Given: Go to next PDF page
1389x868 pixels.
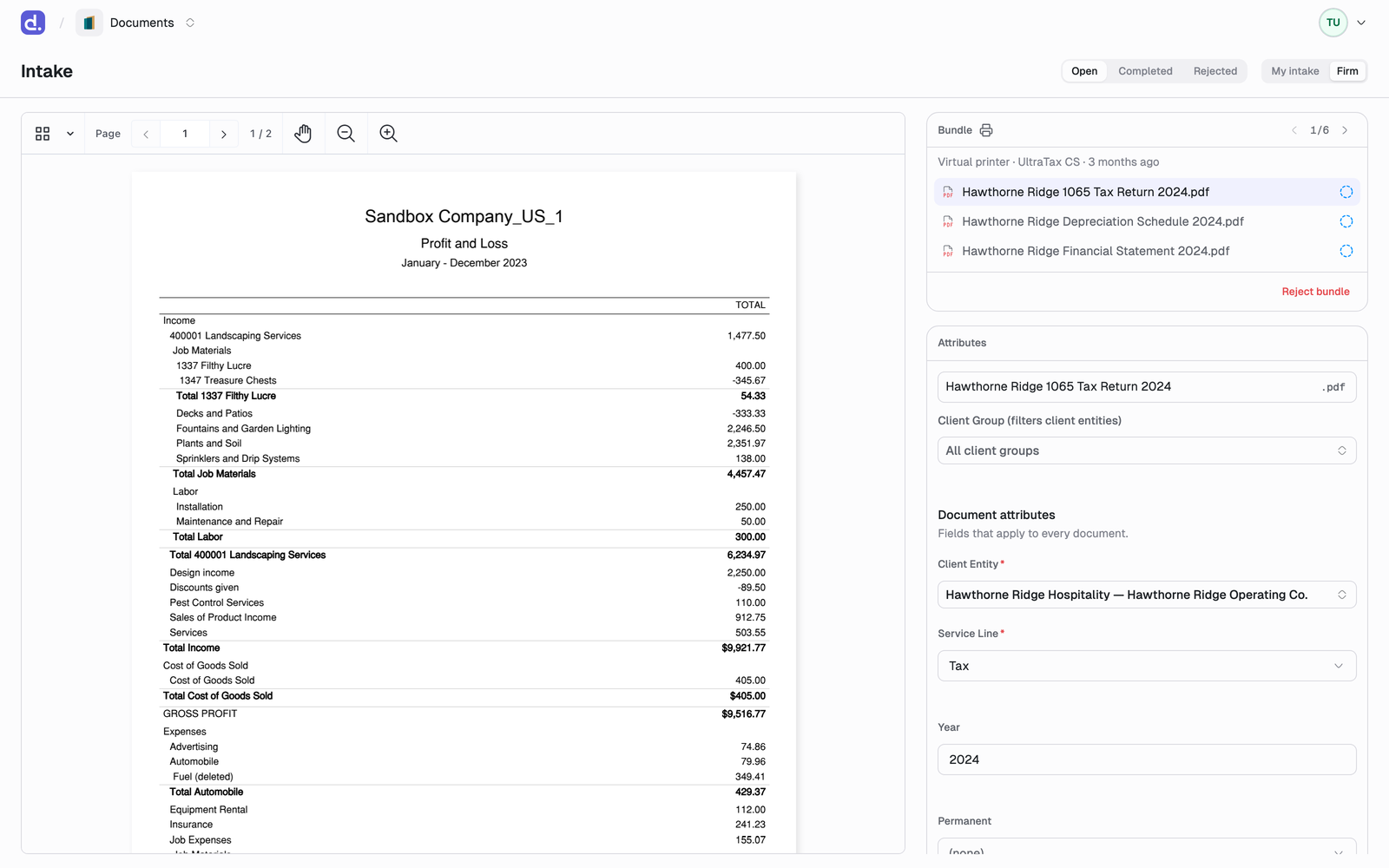Looking at the screenshot, I should 224,134.
